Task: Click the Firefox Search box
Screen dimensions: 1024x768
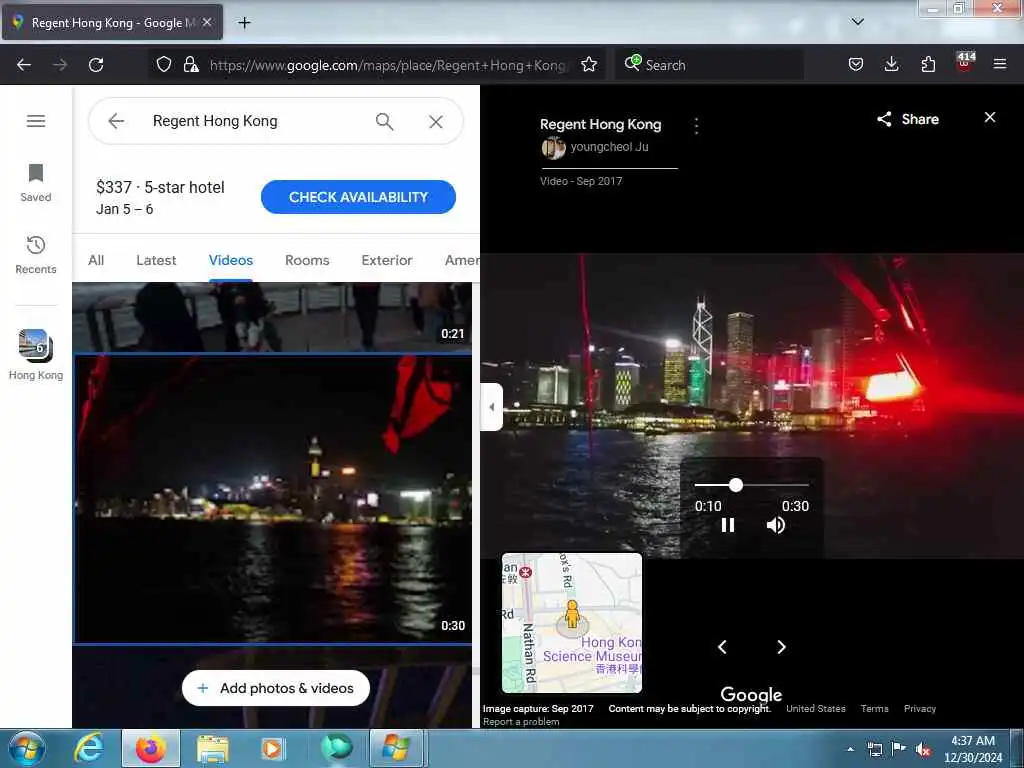Action: coord(709,65)
